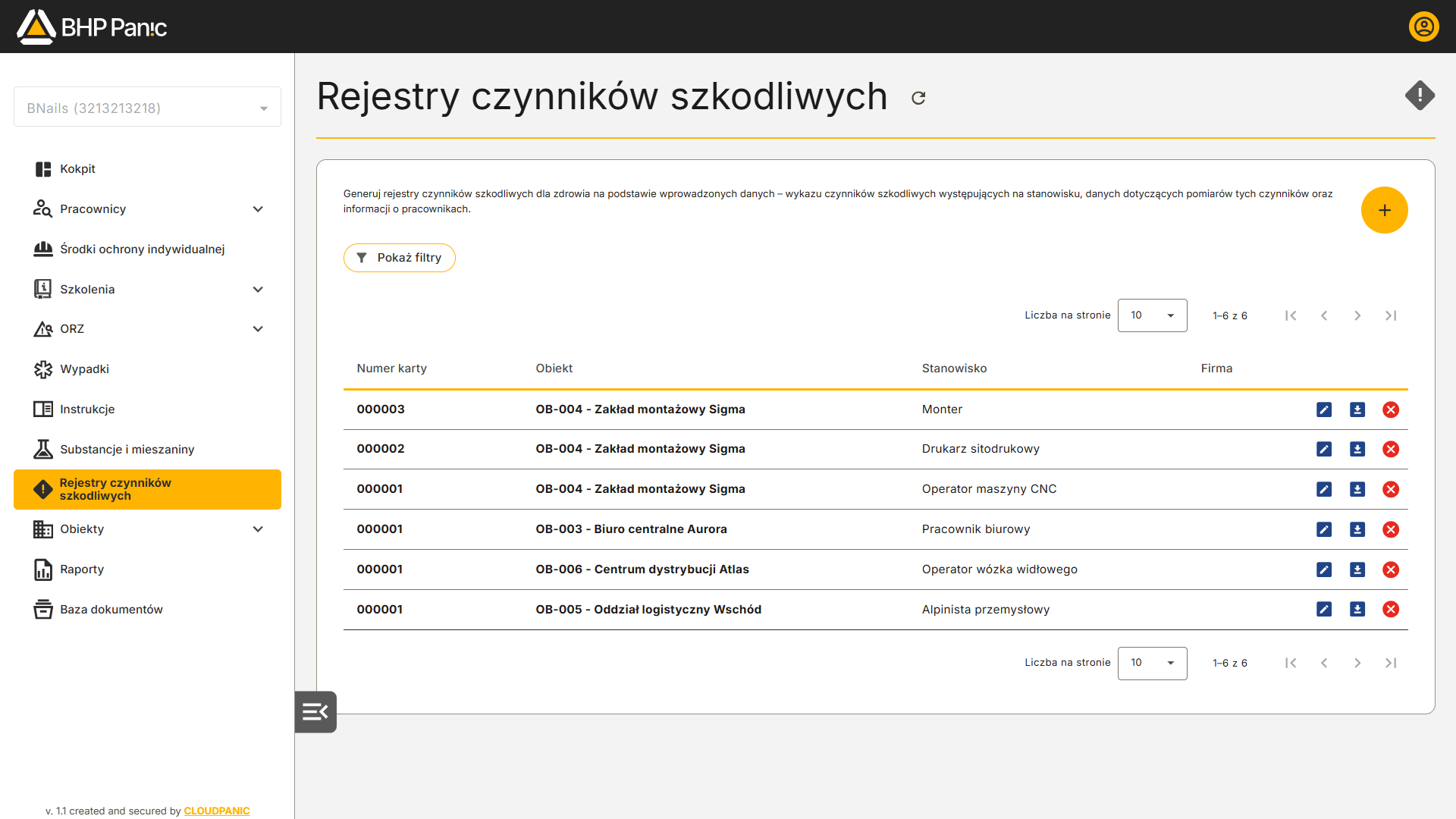The image size is (1456, 819).
Task: Go to previous page in bottom pagination
Action: (x=1324, y=663)
